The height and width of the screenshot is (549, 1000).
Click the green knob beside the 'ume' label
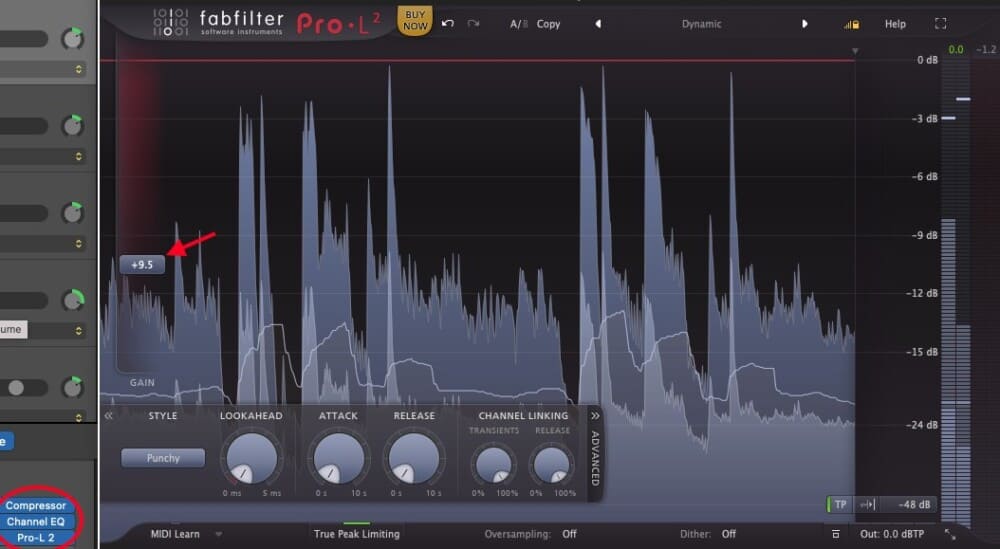point(73,300)
